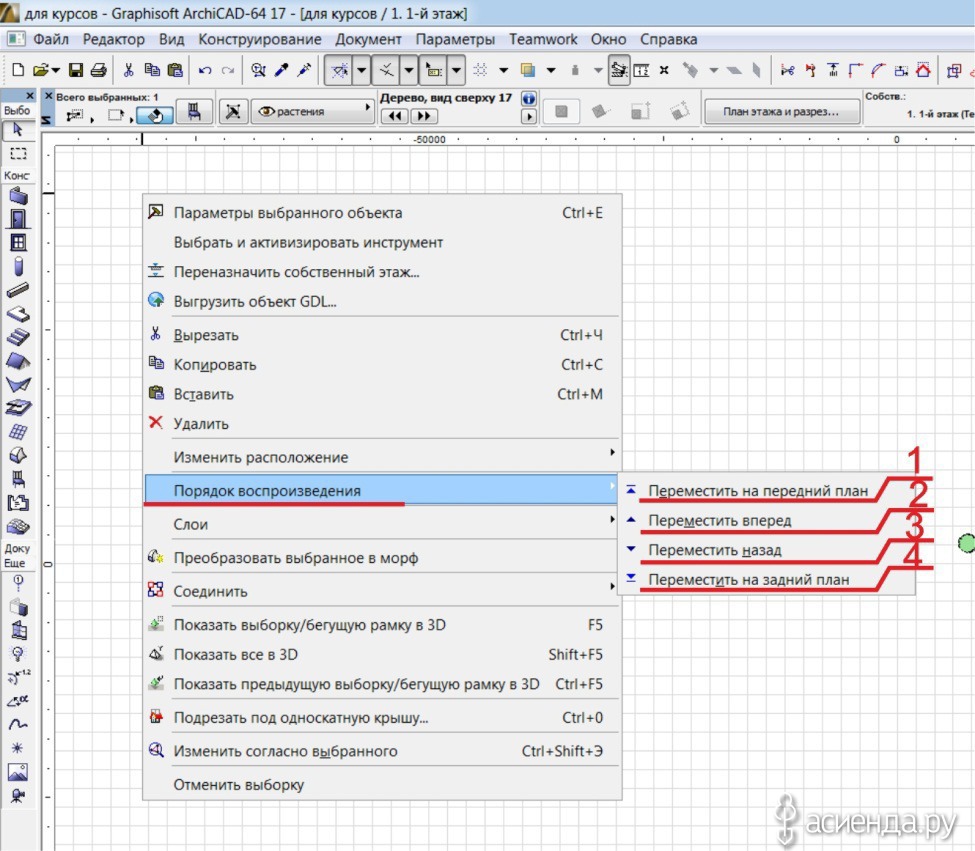Open the grid snap dropdown arrow
The height and width of the screenshot is (851, 975).
point(504,70)
